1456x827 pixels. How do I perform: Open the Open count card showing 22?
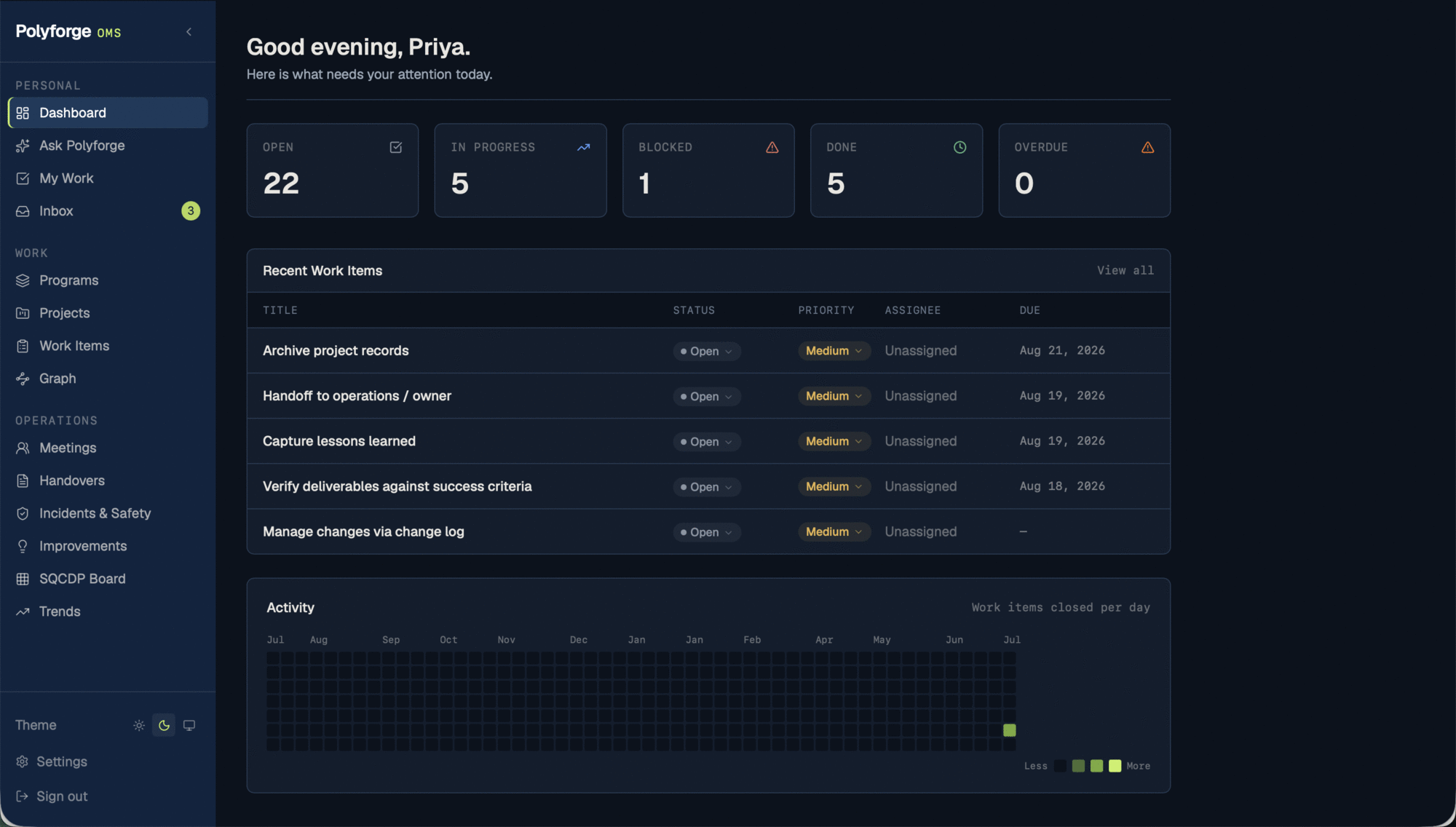tap(333, 170)
